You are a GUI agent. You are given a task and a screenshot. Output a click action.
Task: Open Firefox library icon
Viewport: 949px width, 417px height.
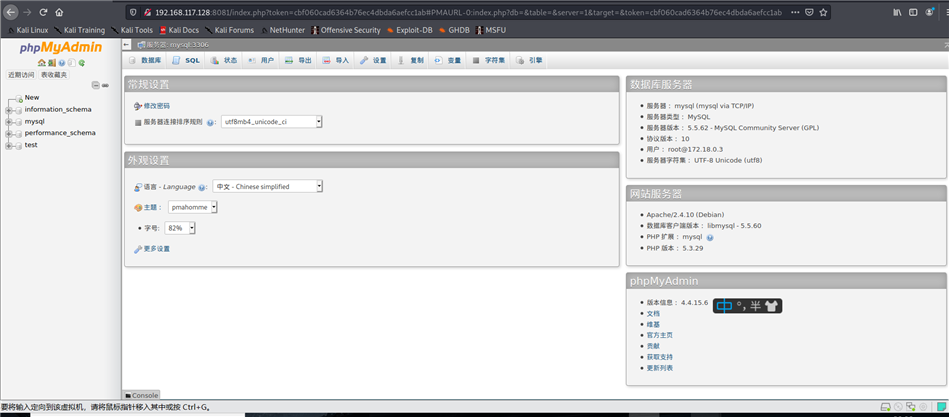pos(899,12)
